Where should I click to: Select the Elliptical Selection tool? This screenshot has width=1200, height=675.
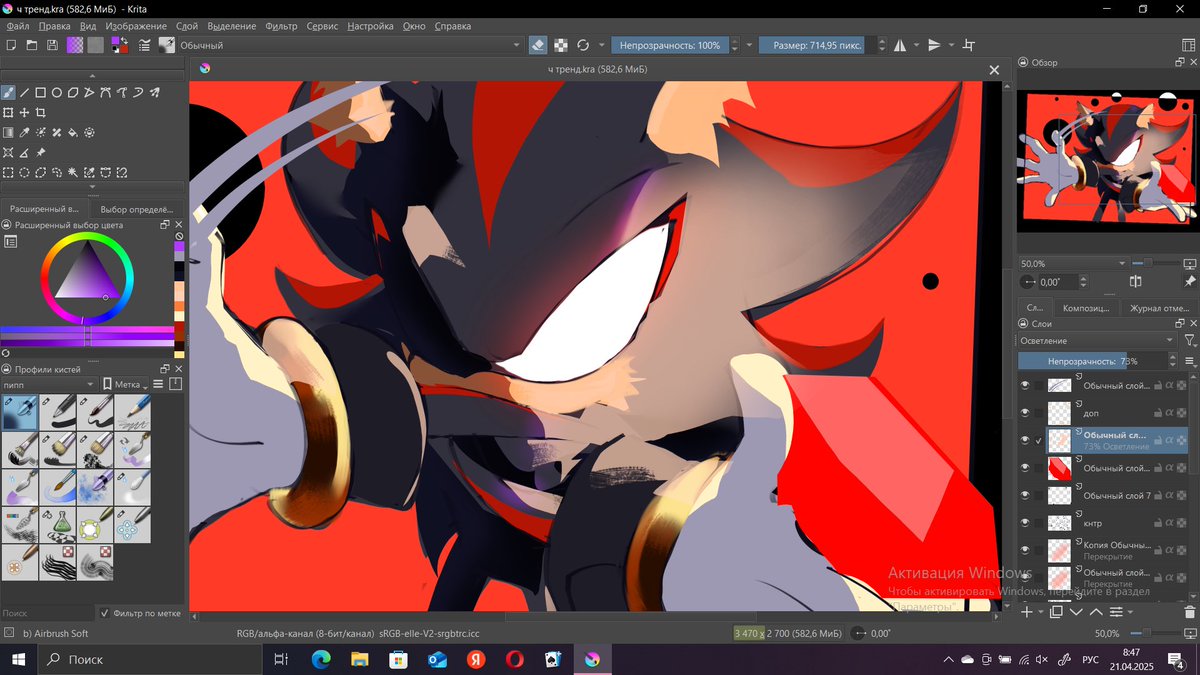click(x=25, y=172)
